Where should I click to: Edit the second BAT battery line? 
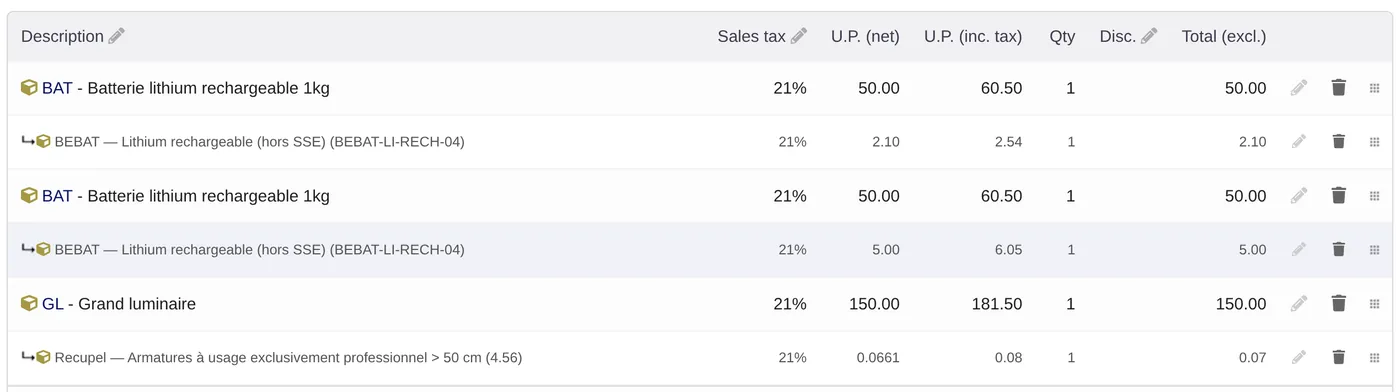click(x=1299, y=196)
